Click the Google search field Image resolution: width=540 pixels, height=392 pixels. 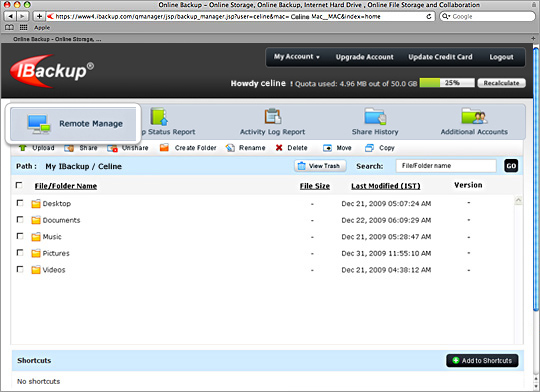487,16
